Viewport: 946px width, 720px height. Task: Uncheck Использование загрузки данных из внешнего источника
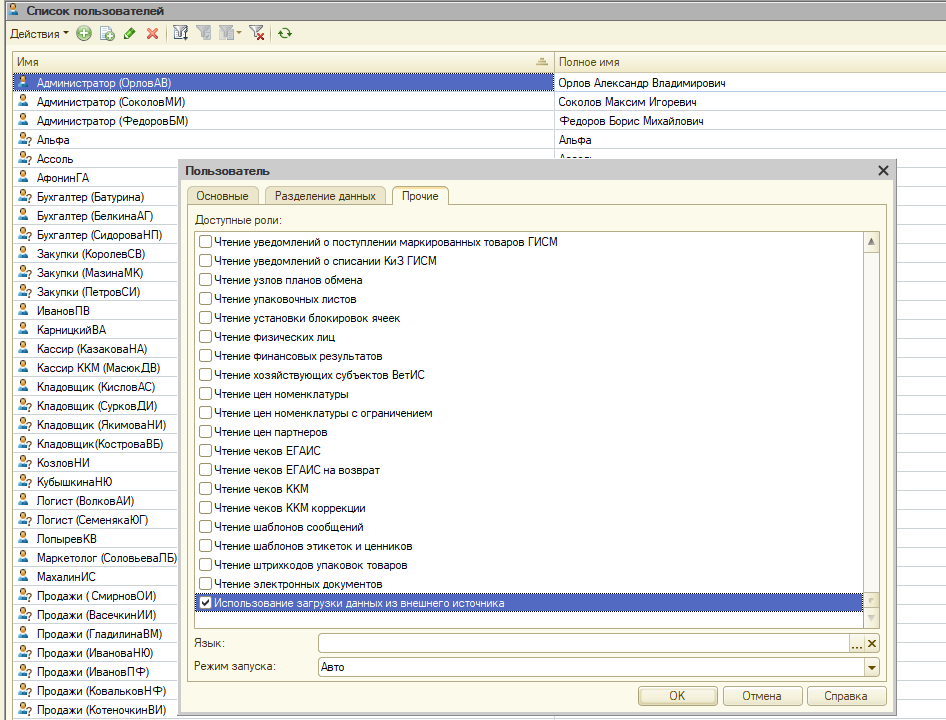pyautogui.click(x=205, y=603)
